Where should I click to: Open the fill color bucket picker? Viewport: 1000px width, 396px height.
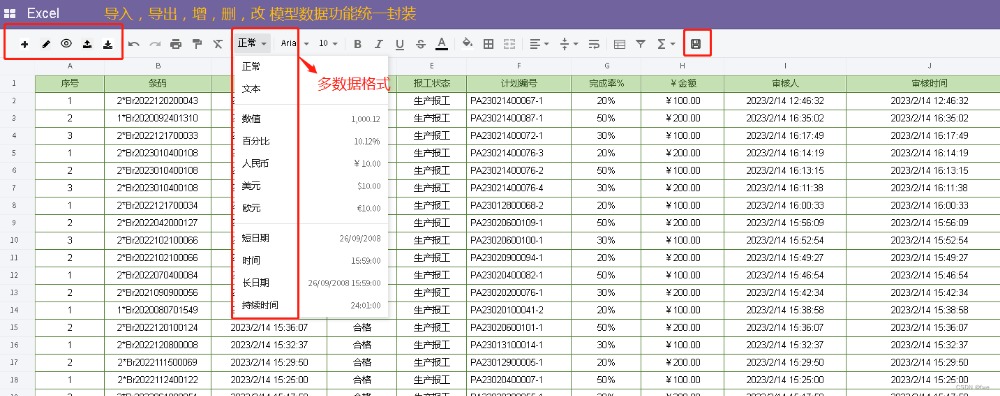(467, 43)
